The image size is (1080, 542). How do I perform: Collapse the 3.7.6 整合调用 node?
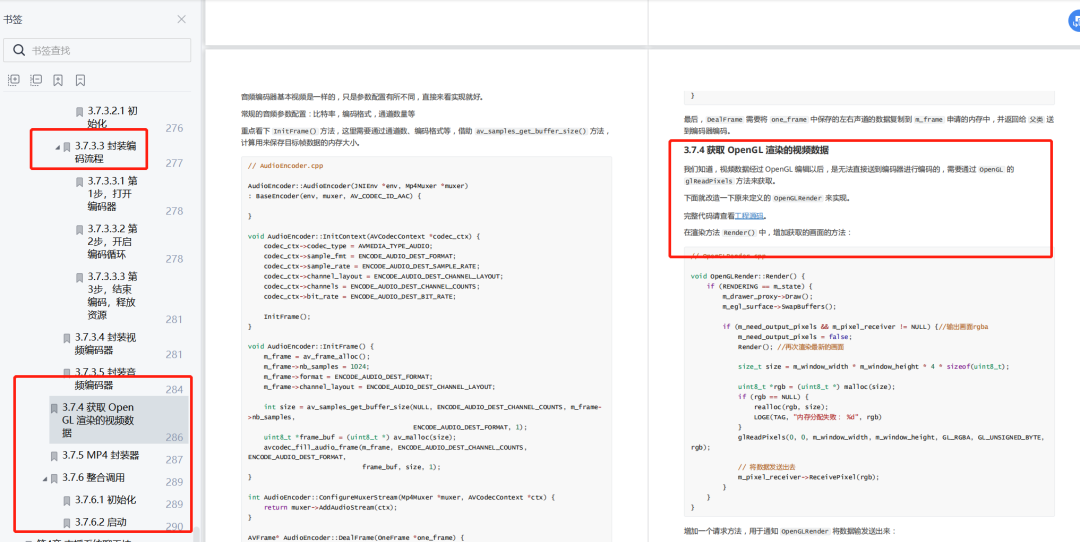tap(45, 478)
